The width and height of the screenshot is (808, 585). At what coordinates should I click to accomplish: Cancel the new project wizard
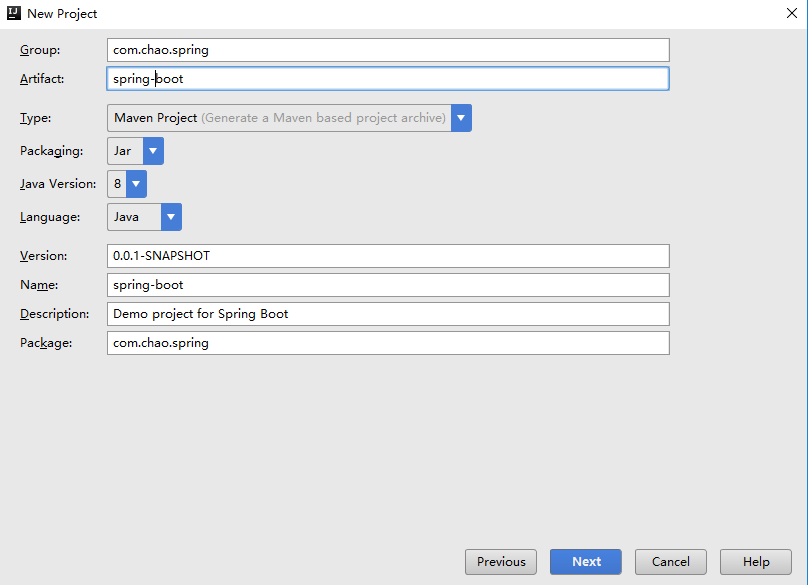coord(671,562)
